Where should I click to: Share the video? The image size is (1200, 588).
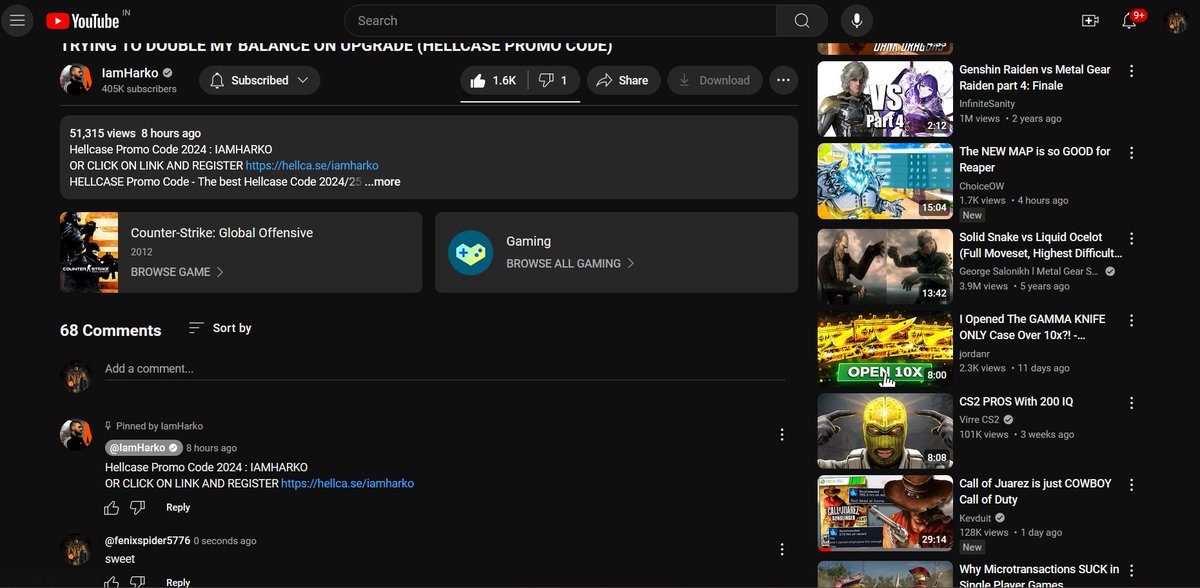(623, 80)
